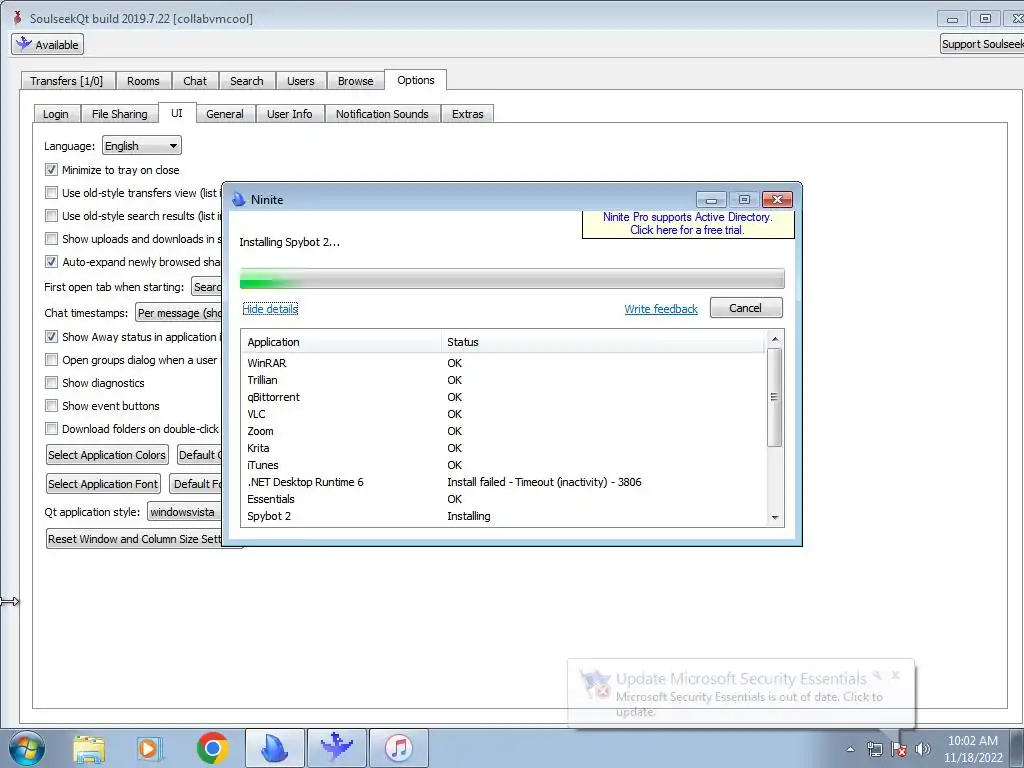The width and height of the screenshot is (1024, 768).
Task: Launch Windows Media Player from taskbar
Action: pos(150,748)
